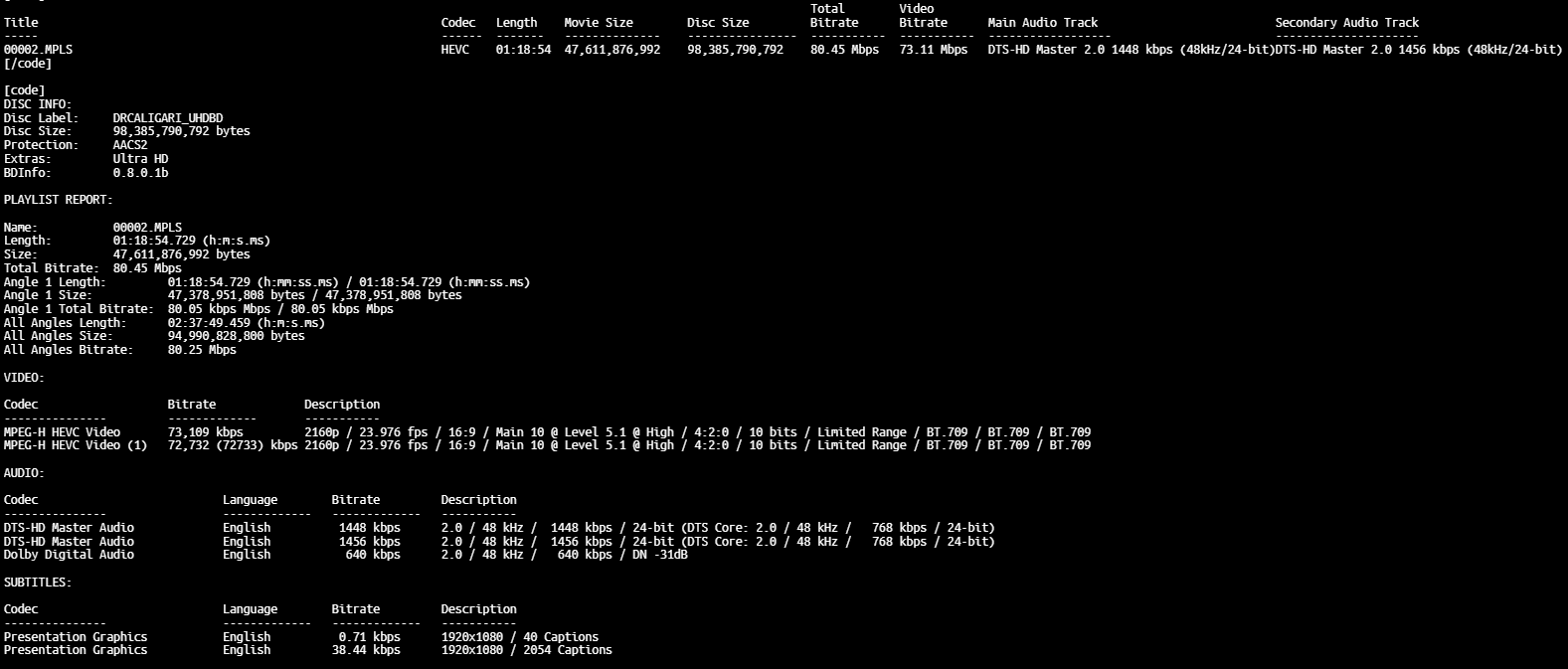Click the SUBTITLES section heading
Viewport: 1568px width, 669px height.
point(38,583)
